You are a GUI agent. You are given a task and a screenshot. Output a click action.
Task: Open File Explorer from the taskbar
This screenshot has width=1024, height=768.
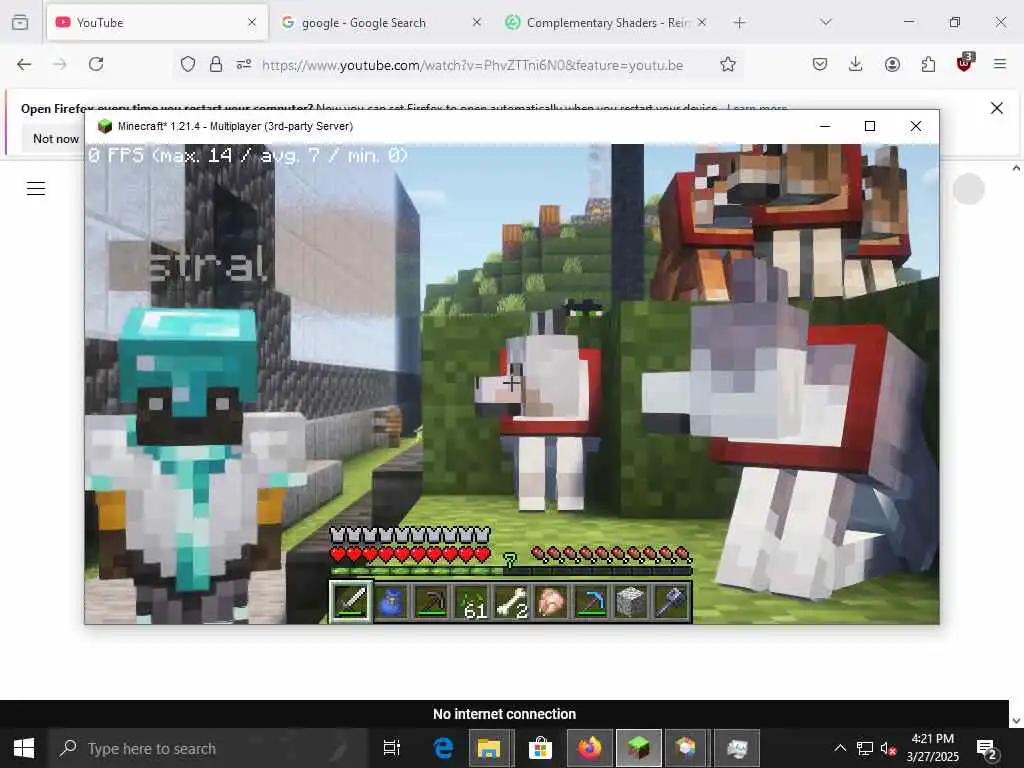488,748
